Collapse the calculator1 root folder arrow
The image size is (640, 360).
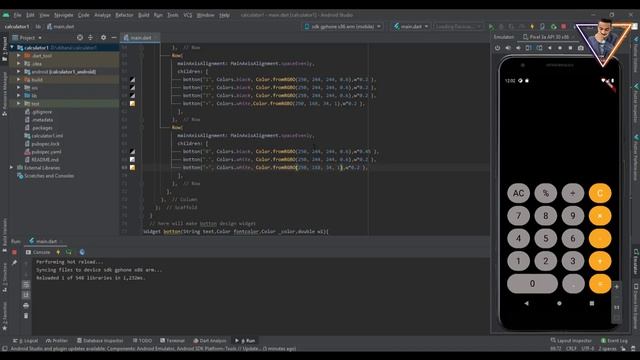12,48
